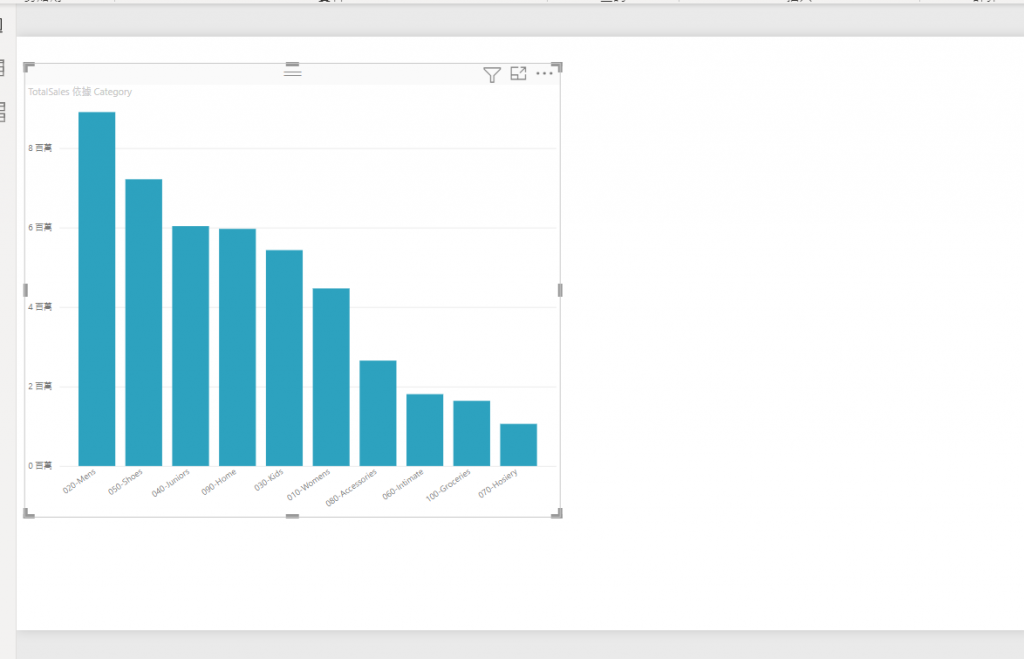
Task: Select the 100-Groceries bar
Action: 472,433
